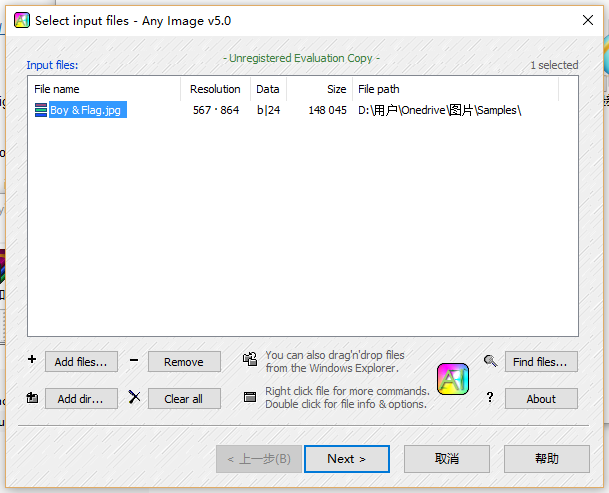Click the minus icon beside Remove

click(x=134, y=359)
